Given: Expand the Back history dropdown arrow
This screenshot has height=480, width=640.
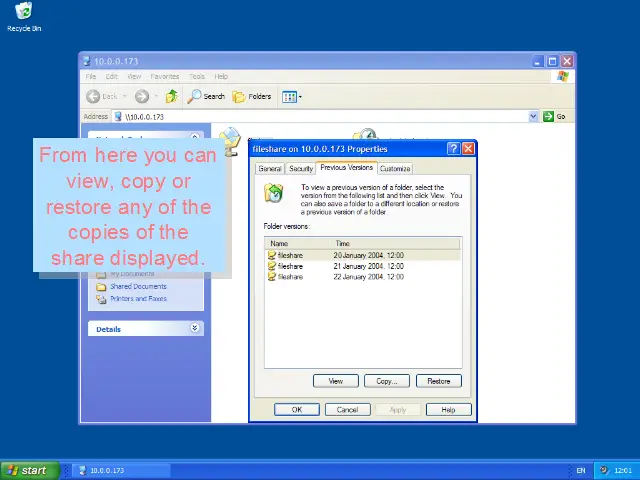Looking at the screenshot, I should pos(124,96).
